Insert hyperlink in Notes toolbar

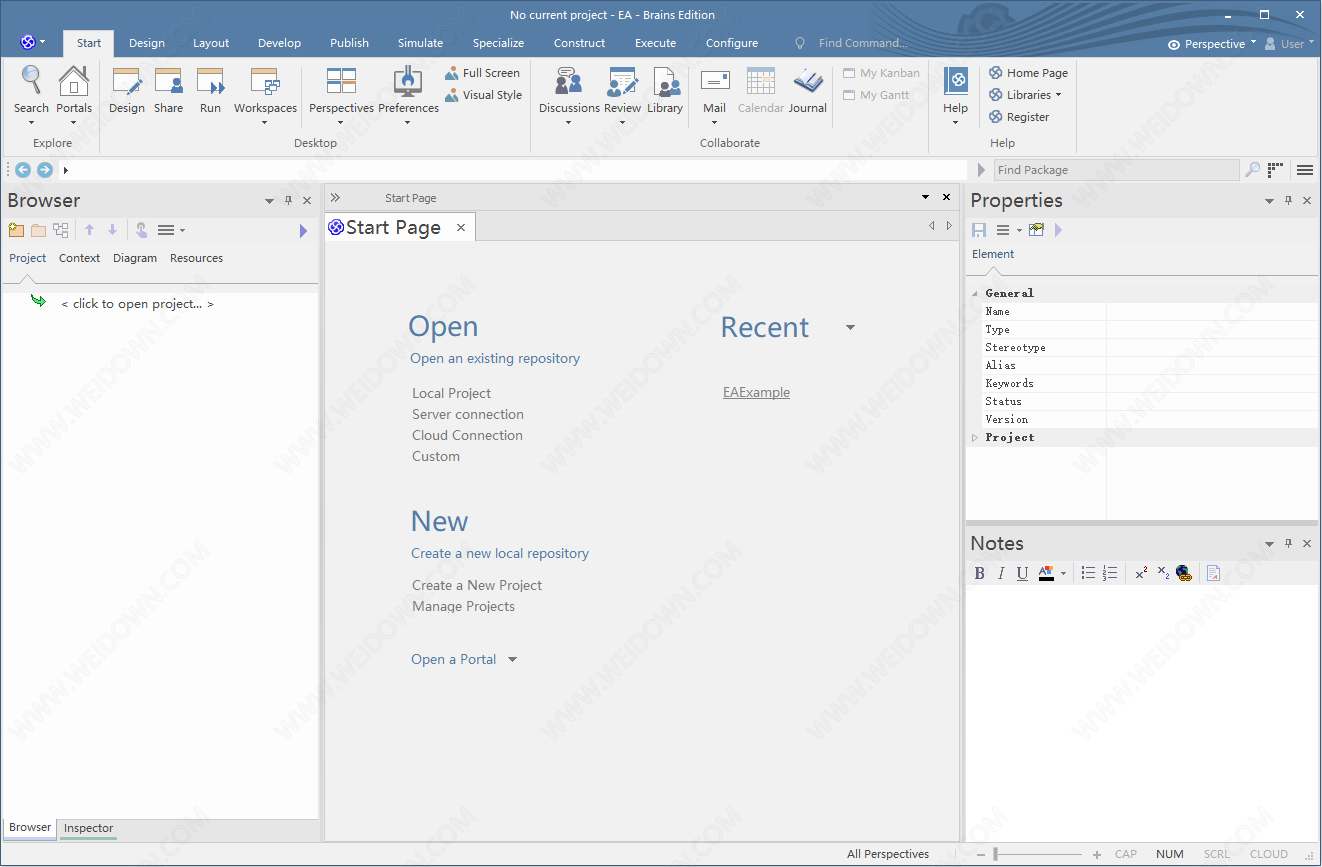click(1184, 573)
